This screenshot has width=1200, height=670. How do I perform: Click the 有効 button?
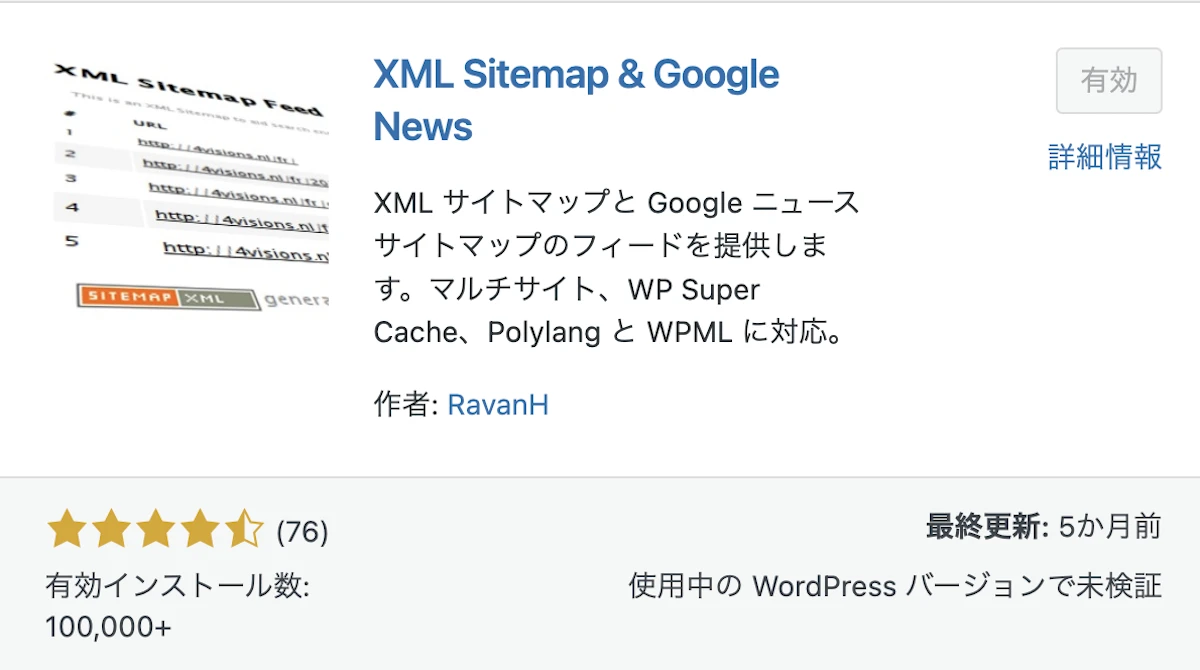tap(1109, 80)
